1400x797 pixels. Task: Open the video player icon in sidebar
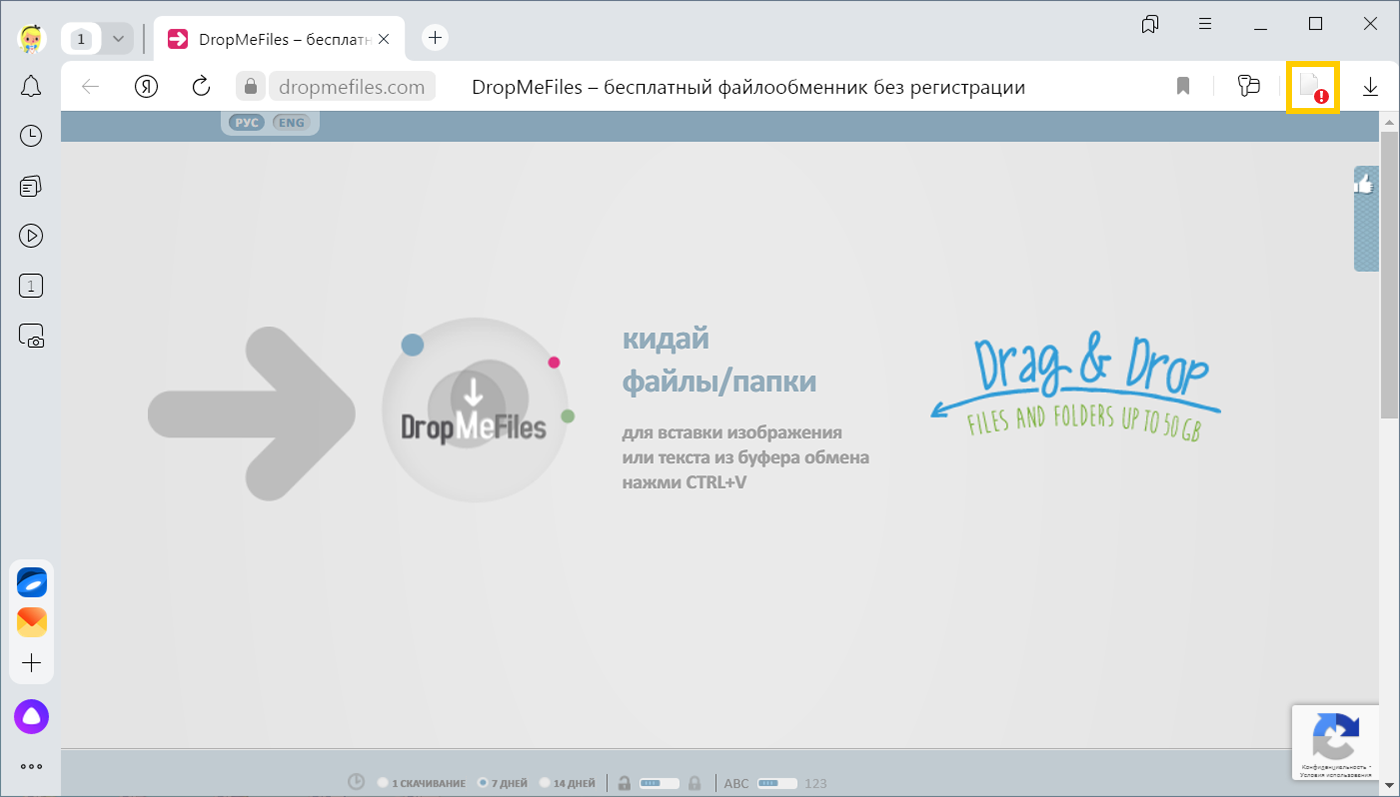[x=31, y=236]
